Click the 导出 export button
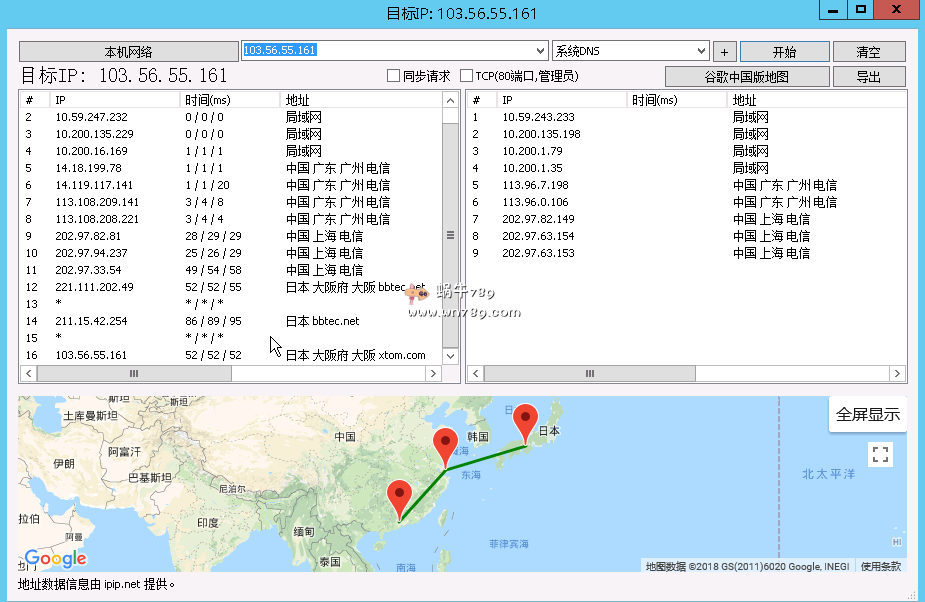The height and width of the screenshot is (602, 925). [x=868, y=77]
